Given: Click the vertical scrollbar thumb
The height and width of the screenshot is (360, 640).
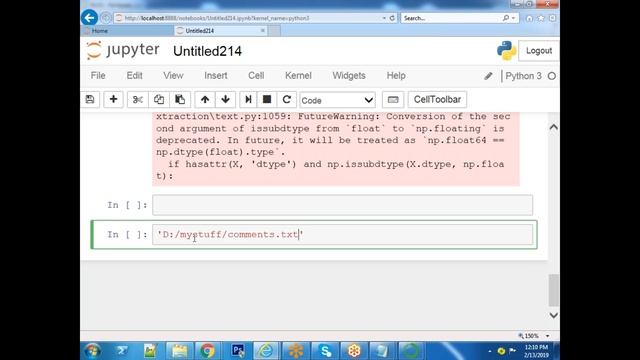Looking at the screenshot, I should tap(553, 290).
